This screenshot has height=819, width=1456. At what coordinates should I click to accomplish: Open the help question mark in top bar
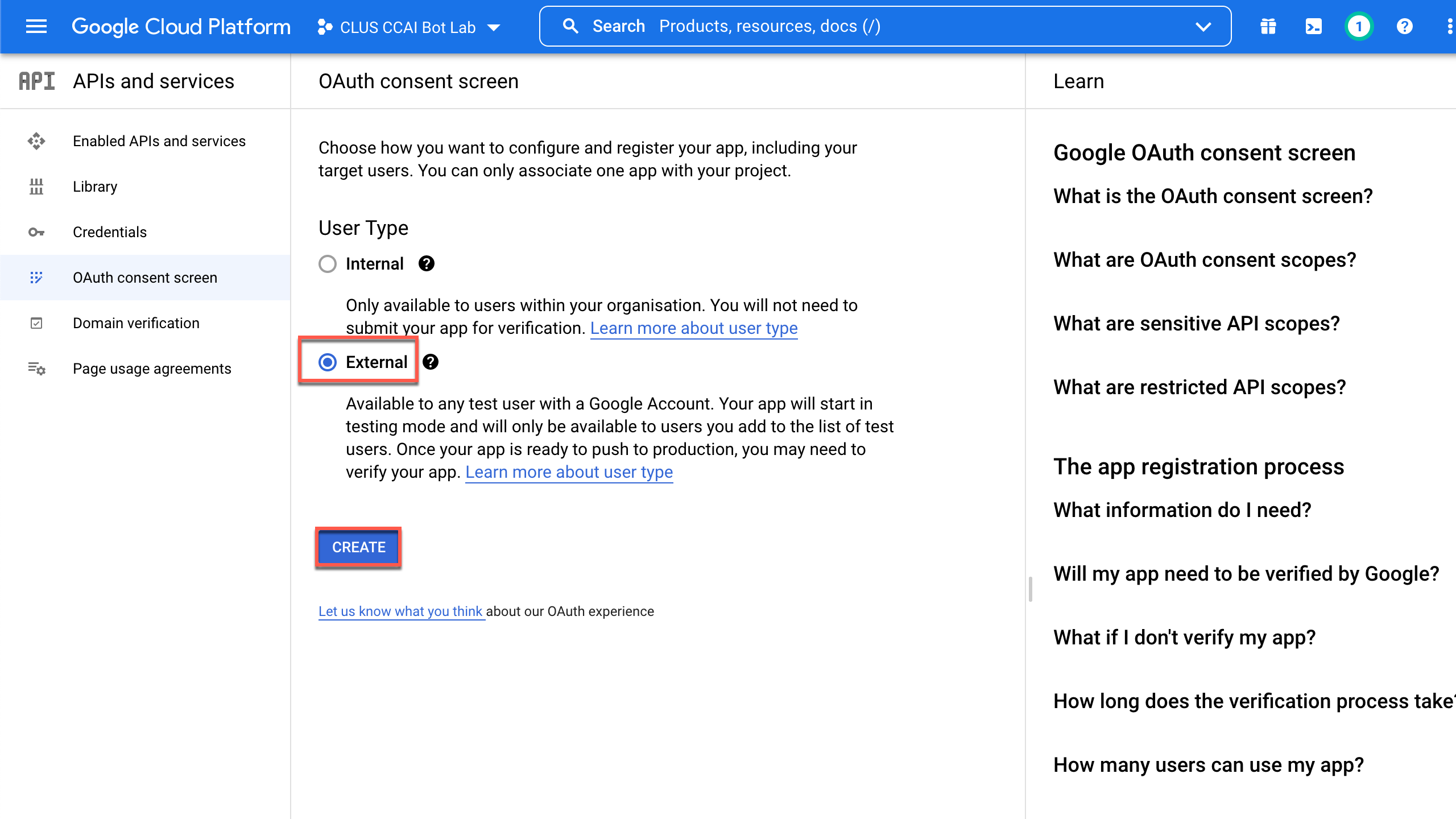pyautogui.click(x=1404, y=27)
